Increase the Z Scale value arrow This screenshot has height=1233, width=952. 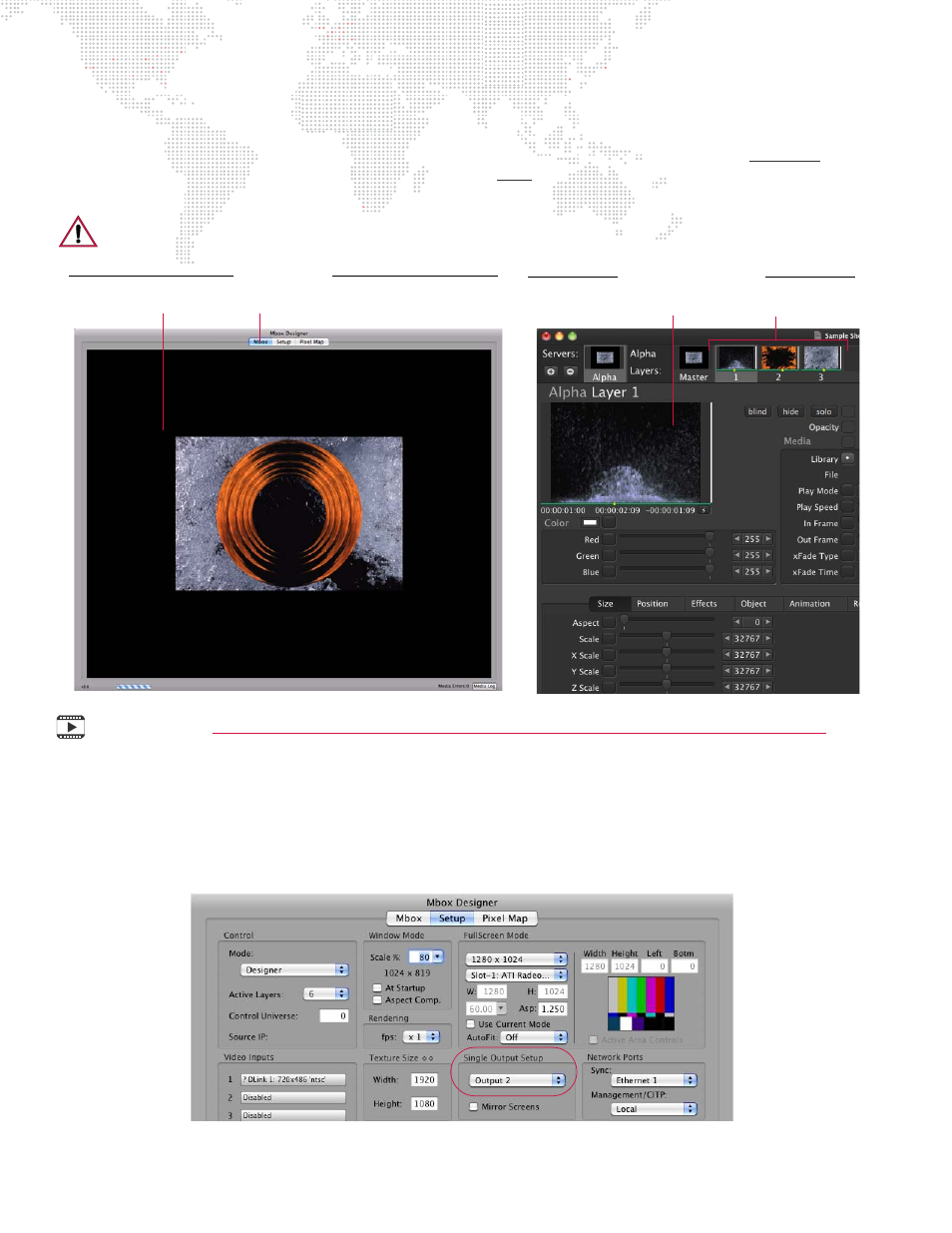[768, 687]
